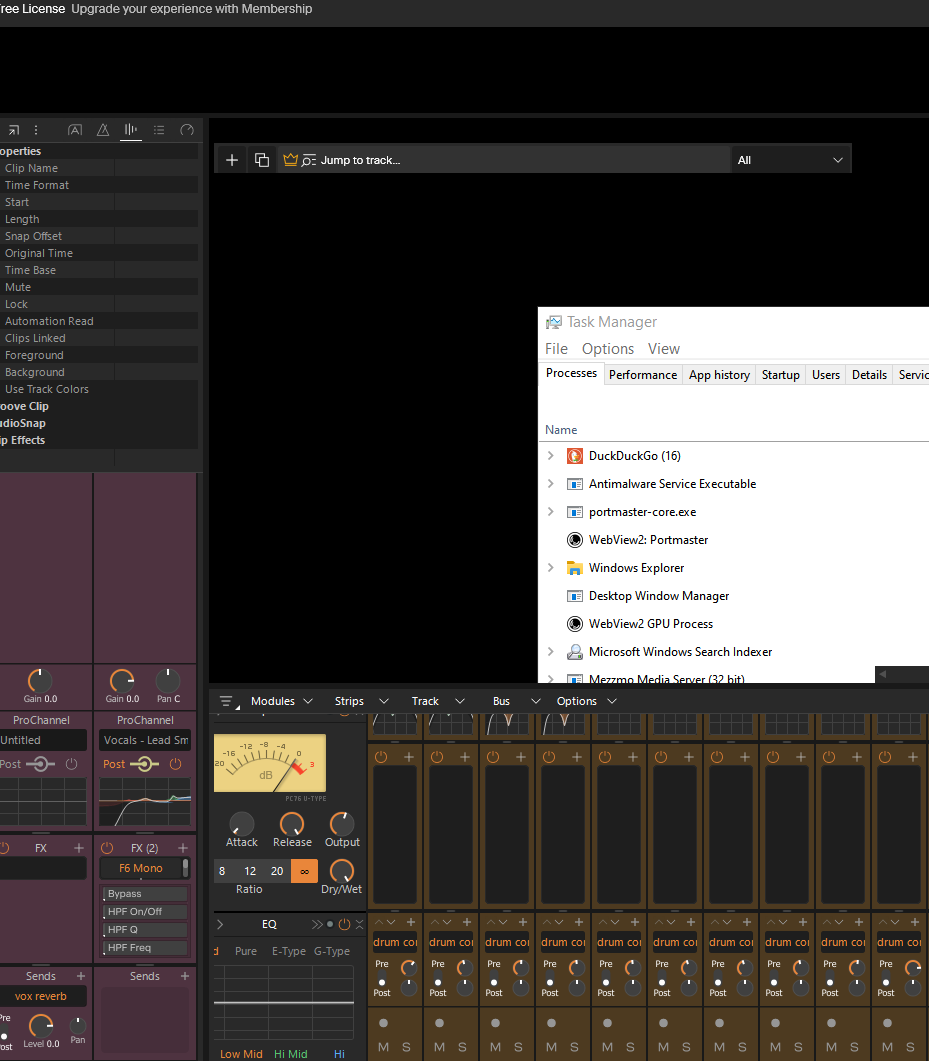
Task: Click the crown Jump to track icon
Action: point(290,160)
